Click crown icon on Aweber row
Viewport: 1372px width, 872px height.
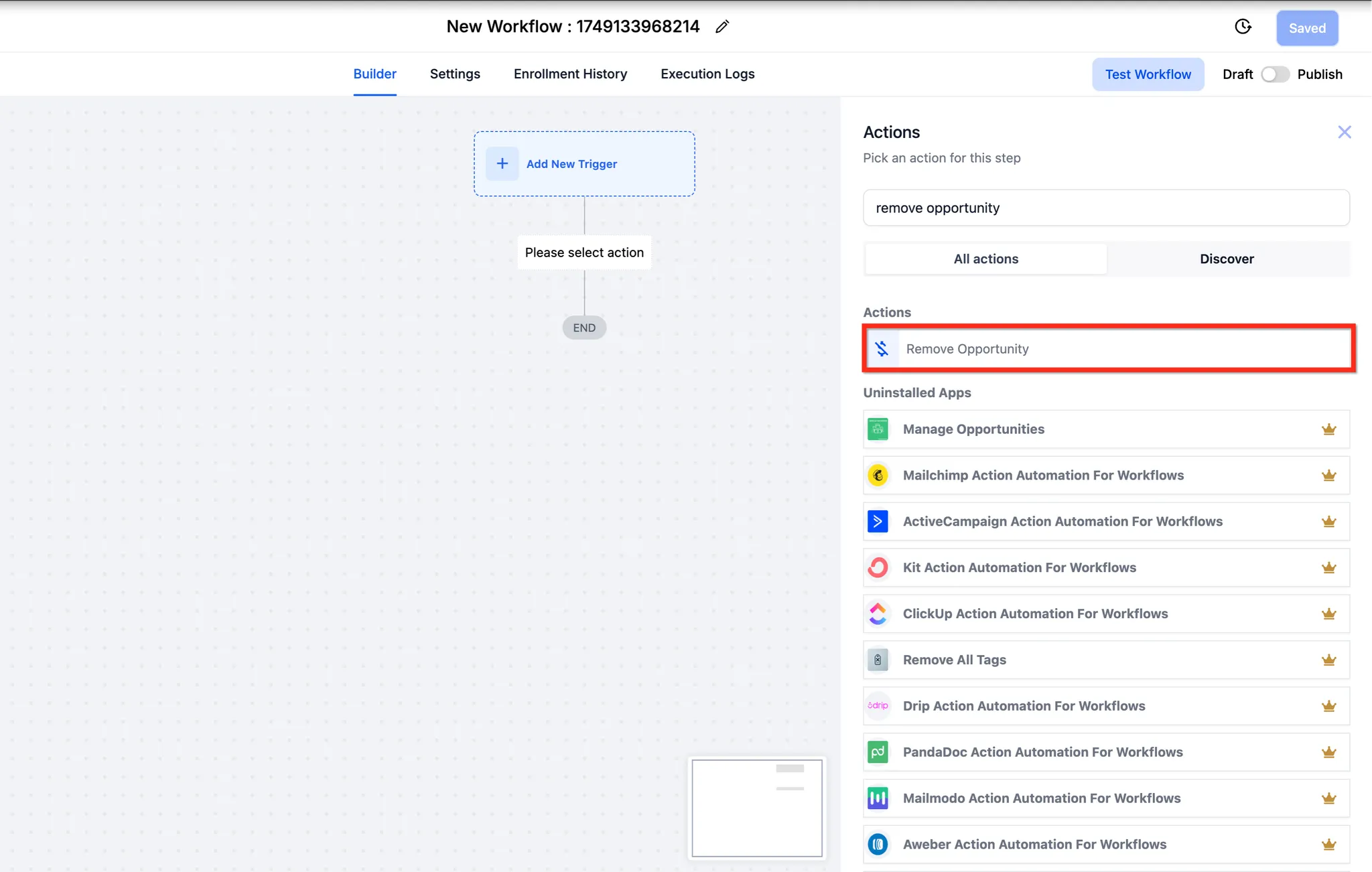(x=1329, y=844)
